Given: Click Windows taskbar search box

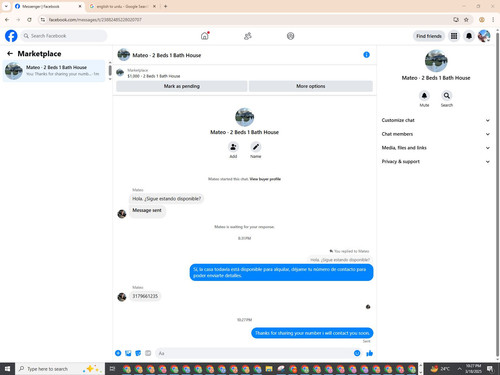Looking at the screenshot, I should [x=60, y=369].
